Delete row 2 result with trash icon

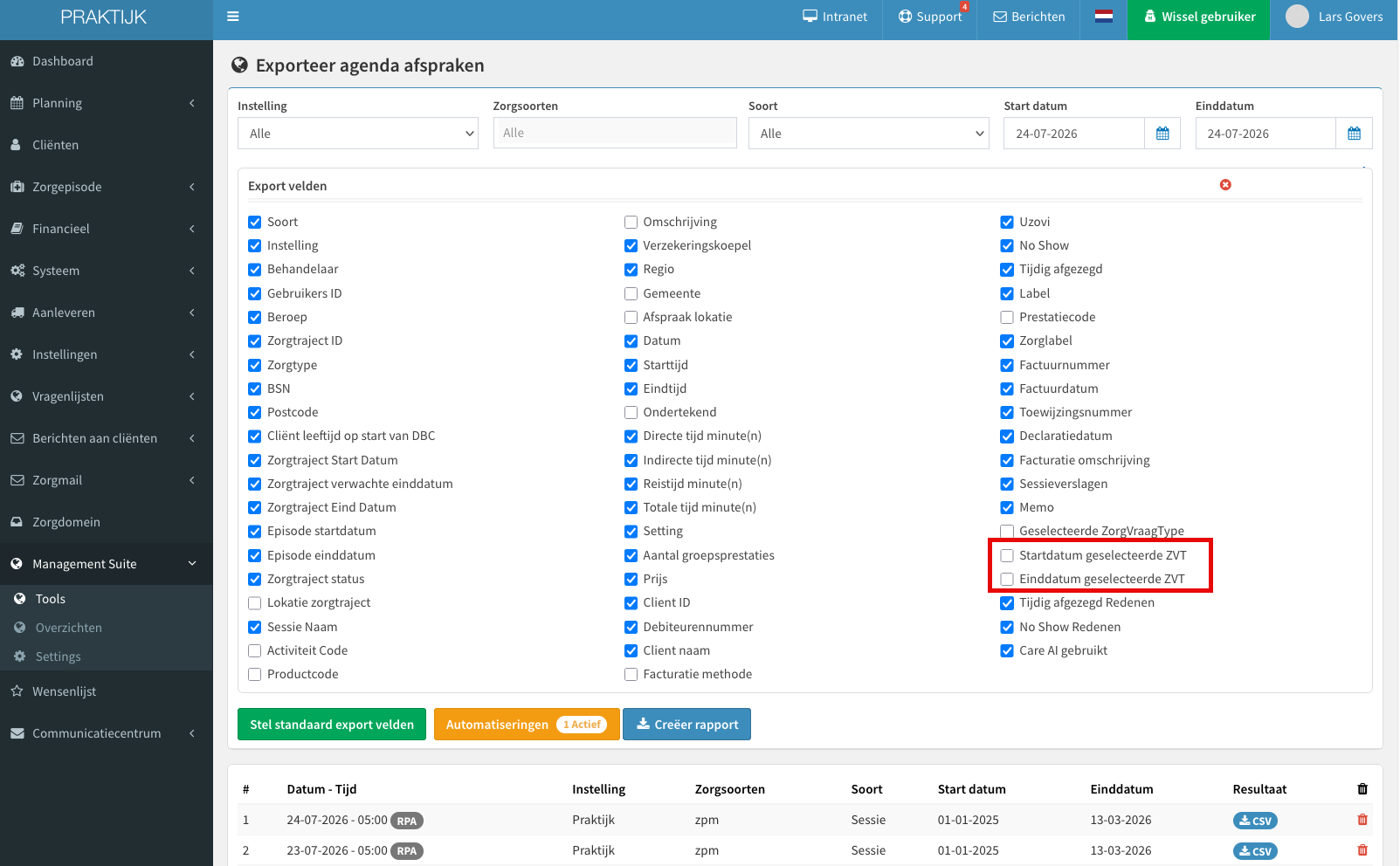tap(1362, 850)
